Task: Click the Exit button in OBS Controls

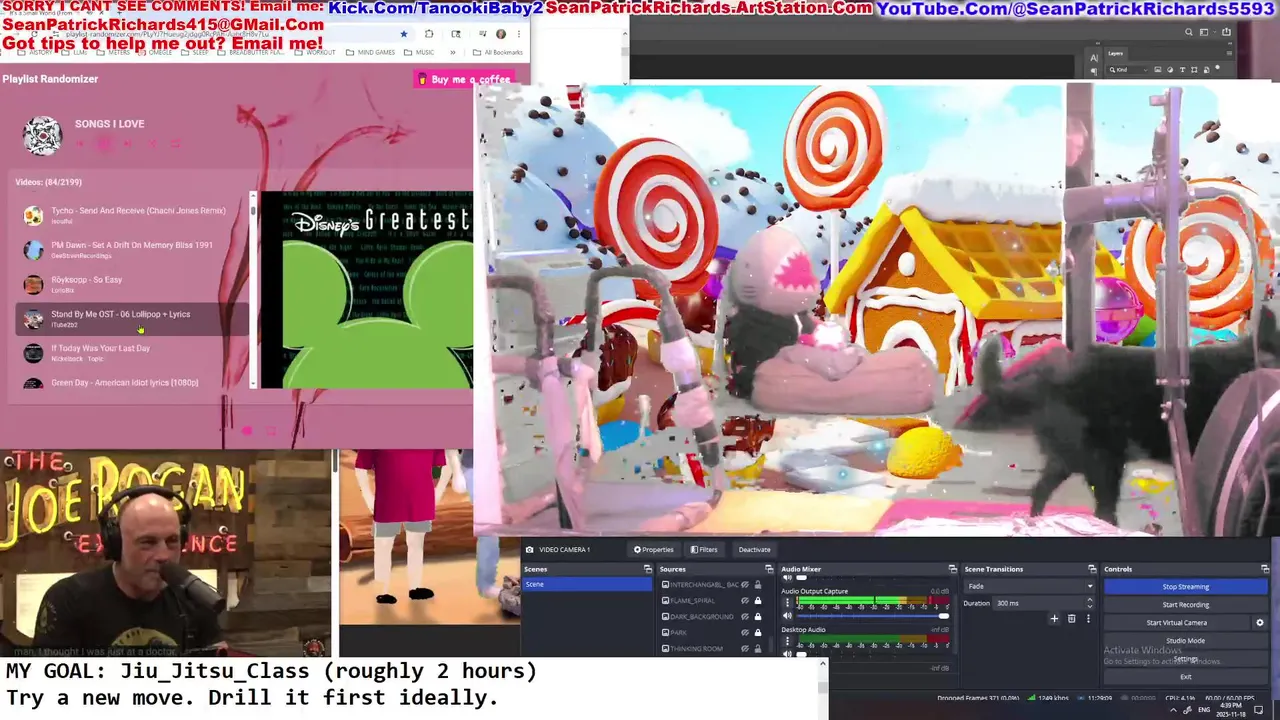Action: coord(1186,677)
